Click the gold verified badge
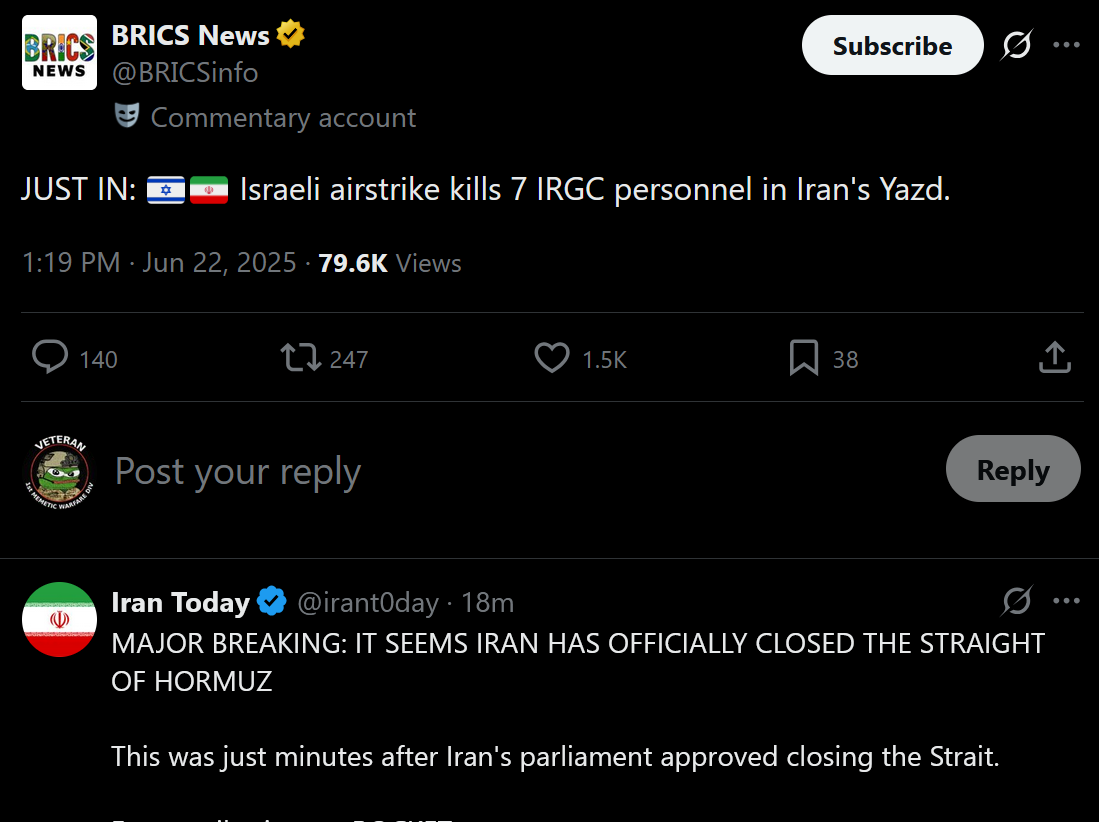Image resolution: width=1099 pixels, height=822 pixels. (290, 34)
